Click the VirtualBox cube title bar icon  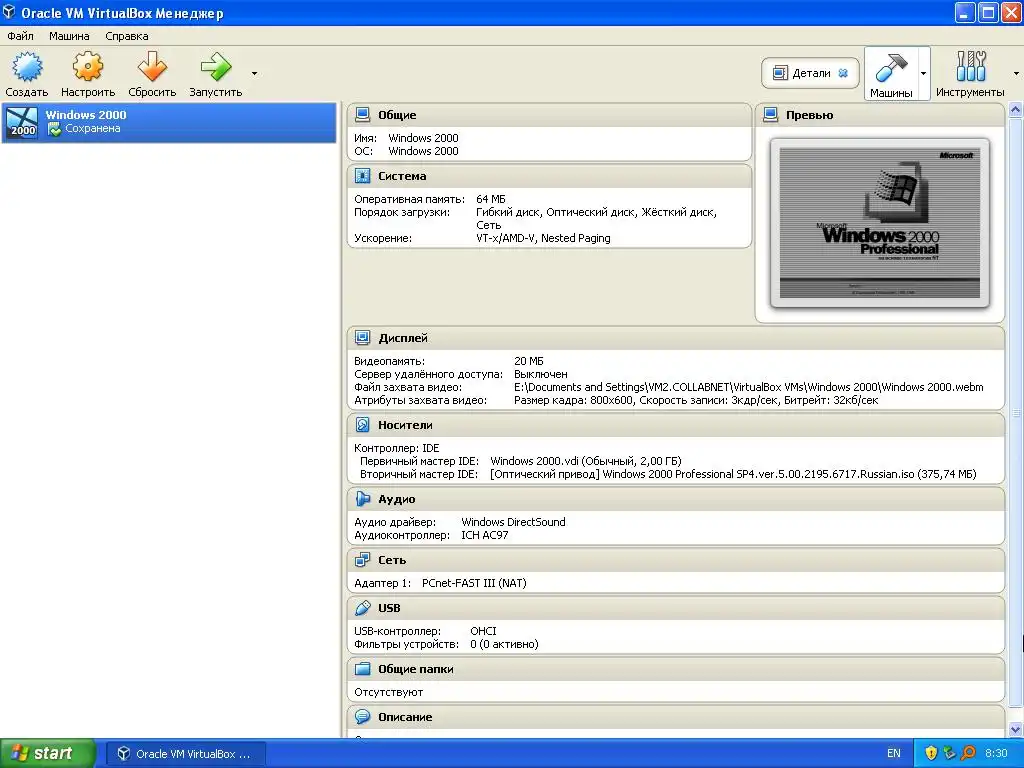point(8,12)
